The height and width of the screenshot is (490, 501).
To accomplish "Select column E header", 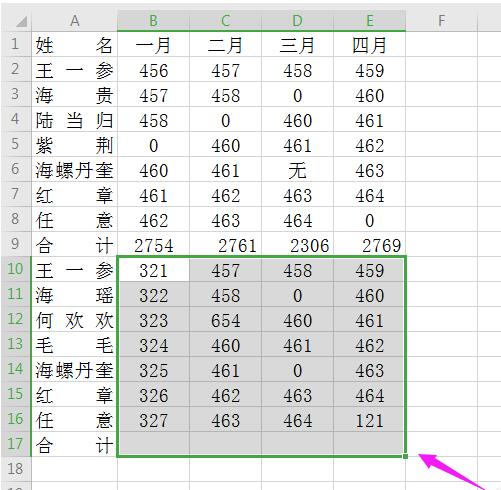I will pyautogui.click(x=369, y=21).
